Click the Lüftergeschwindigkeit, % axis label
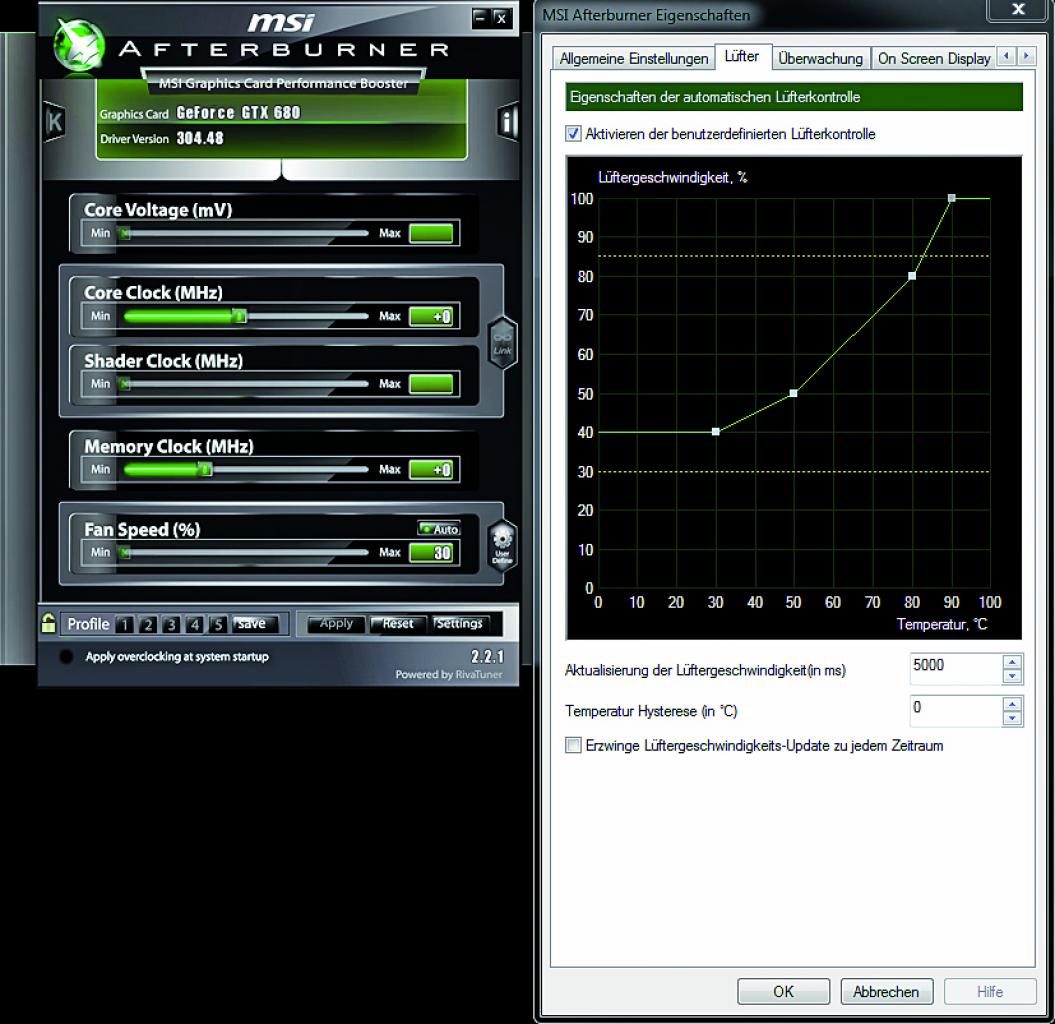Screen dimensions: 1055x1024 click(672, 177)
